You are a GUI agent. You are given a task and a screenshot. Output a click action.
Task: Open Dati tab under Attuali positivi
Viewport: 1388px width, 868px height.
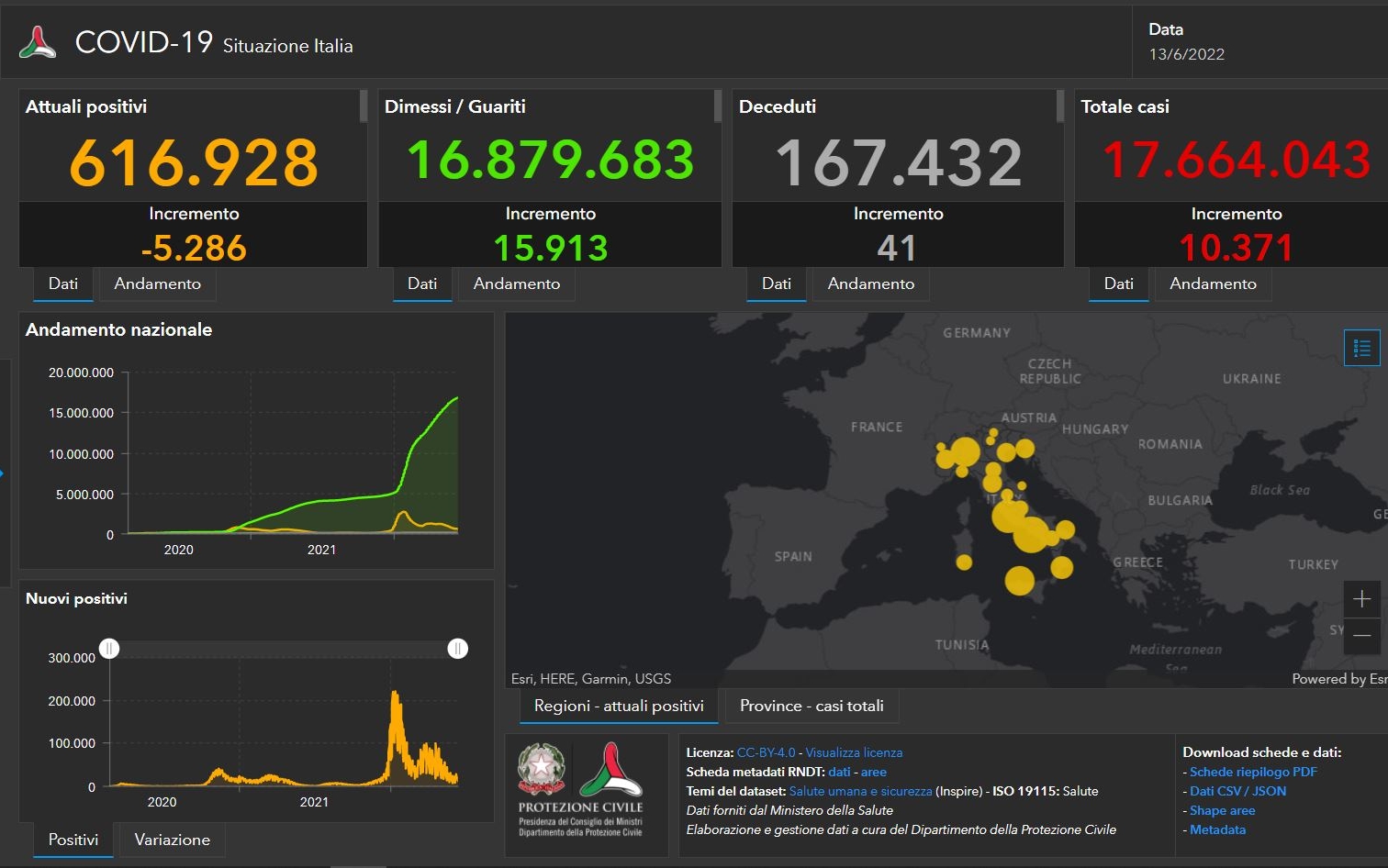click(63, 284)
